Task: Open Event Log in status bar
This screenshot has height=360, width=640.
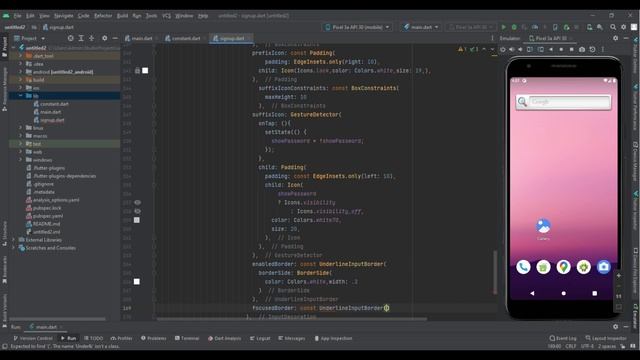Action: click(563, 338)
